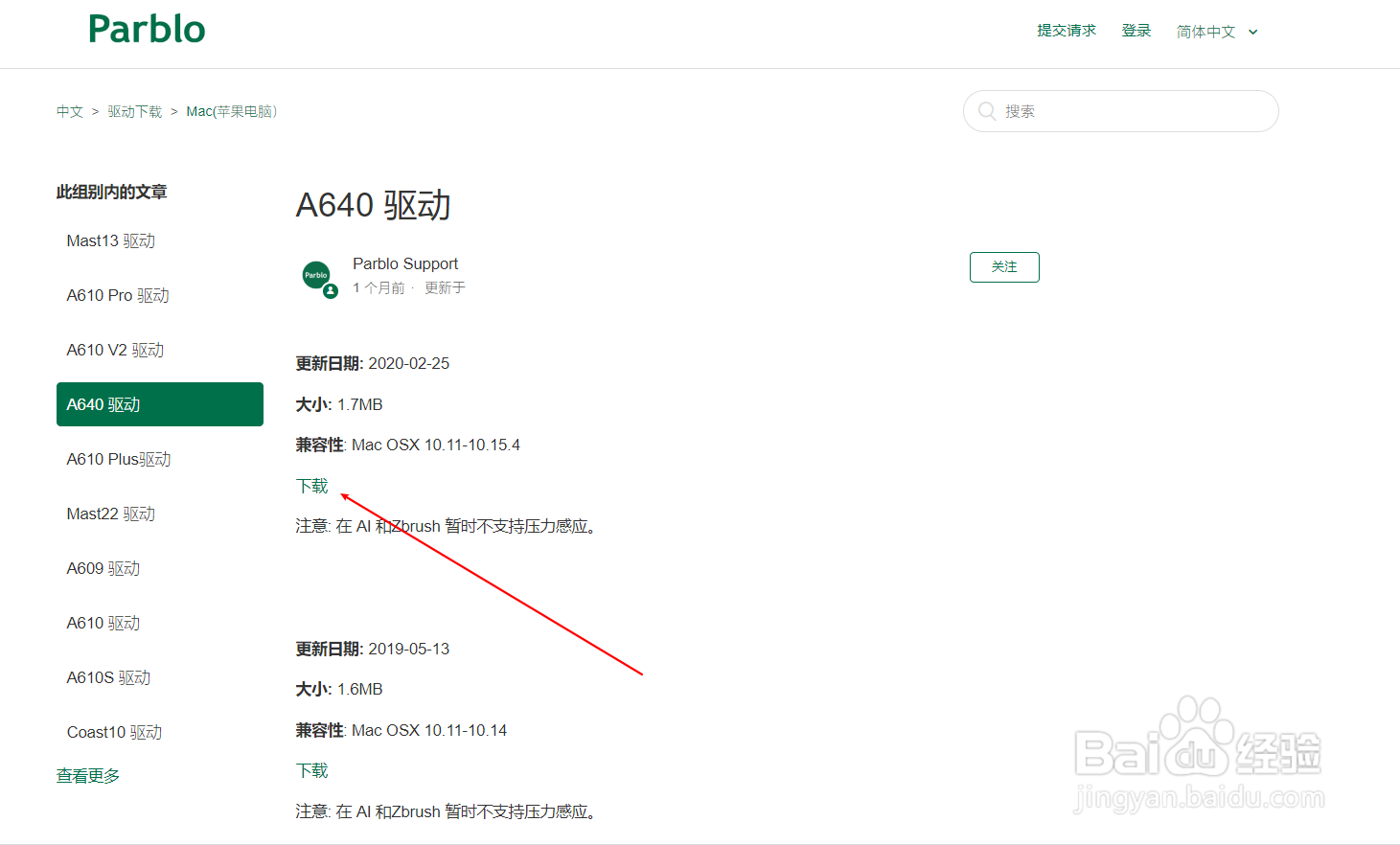Image resolution: width=1400 pixels, height=845 pixels.
Task: Open the Mast22 驱动 article
Action: [111, 514]
